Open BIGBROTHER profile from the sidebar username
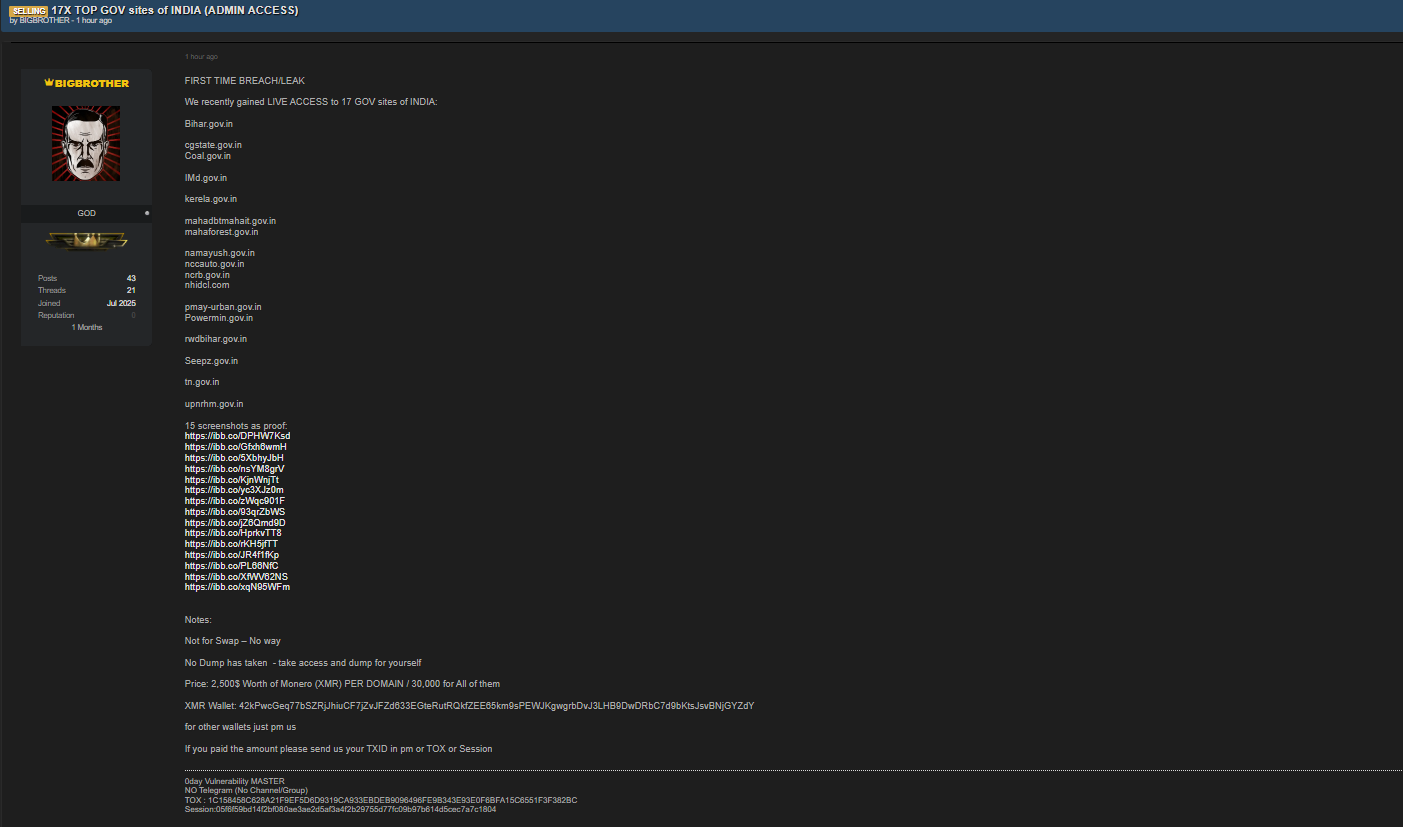Viewport: 1403px width, 827px height. pyautogui.click(x=91, y=83)
